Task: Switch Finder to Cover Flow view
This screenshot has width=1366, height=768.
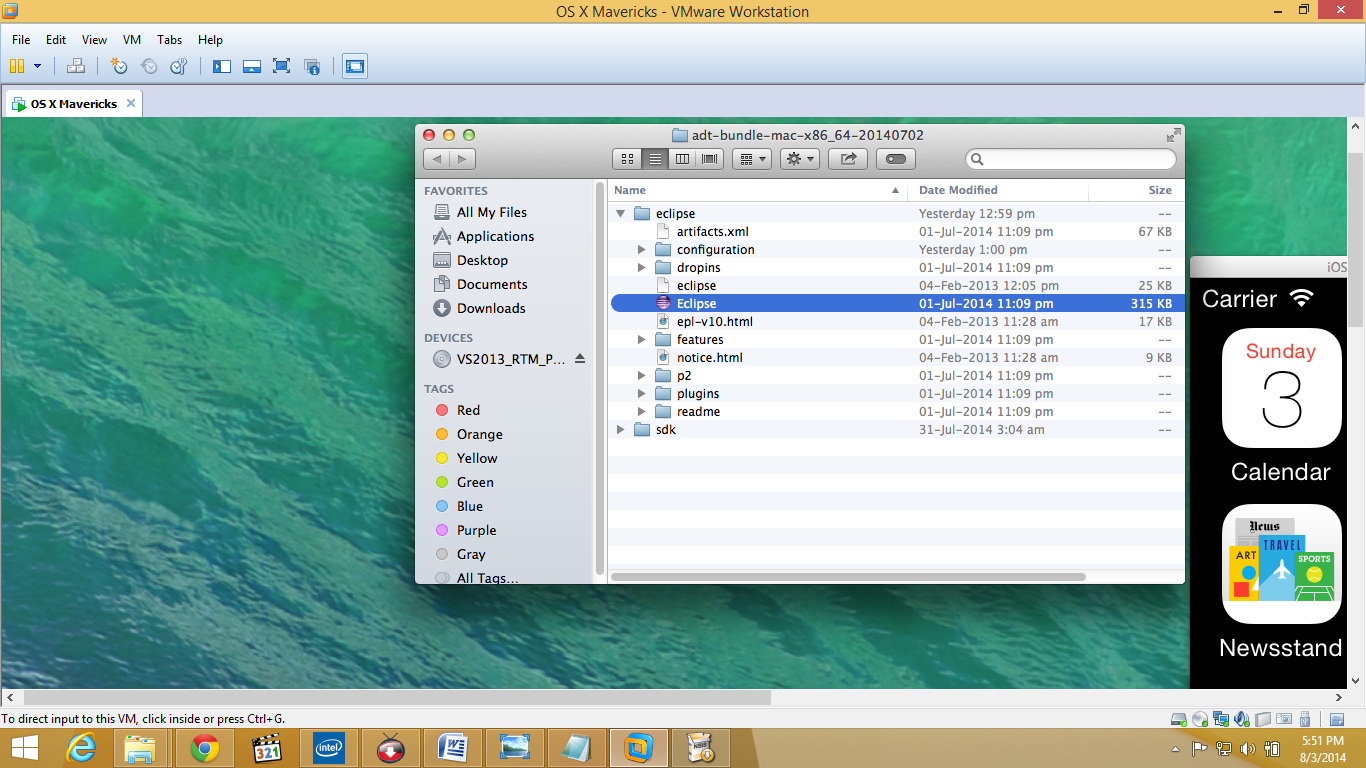Action: [711, 159]
